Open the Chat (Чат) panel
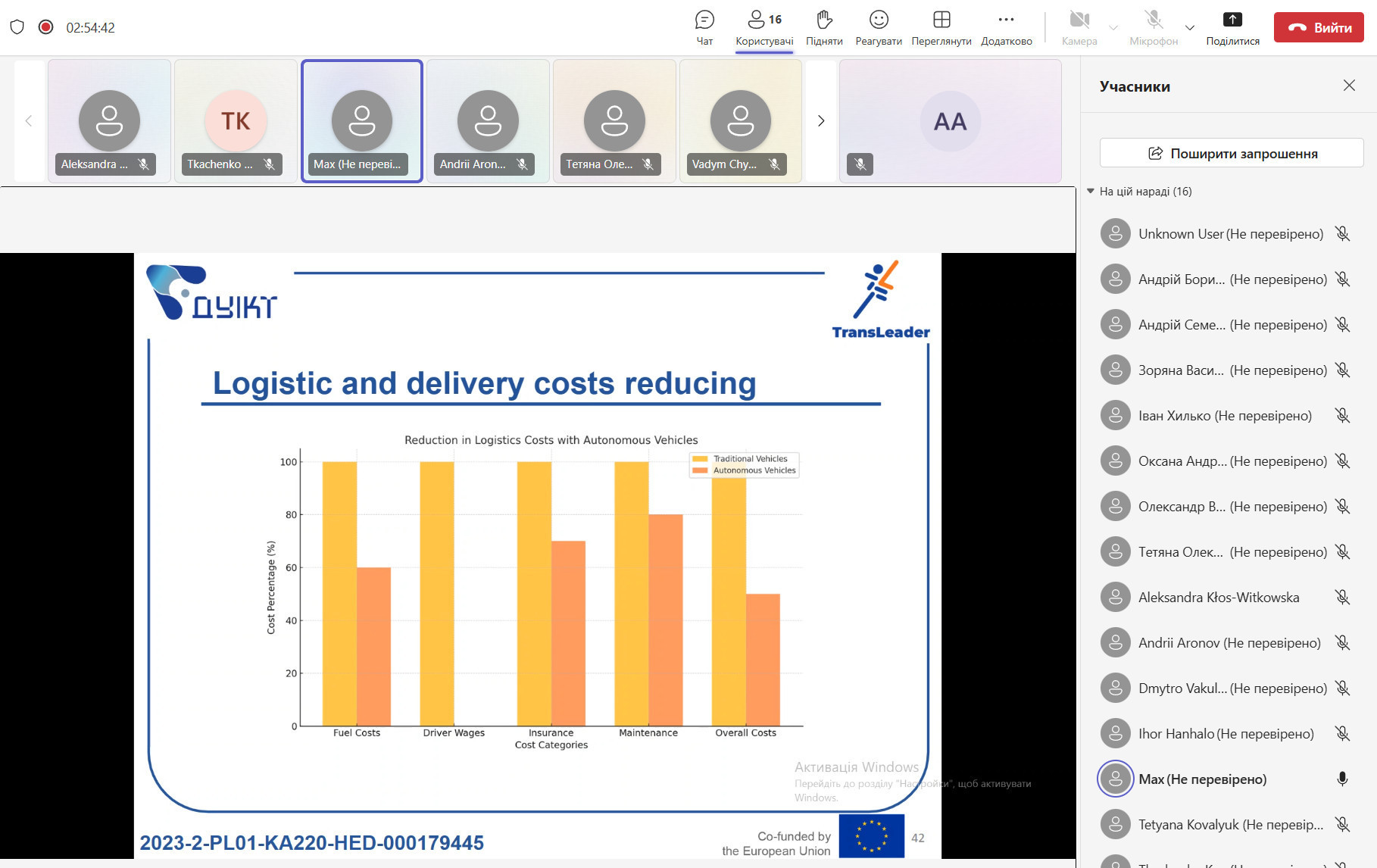Image resolution: width=1377 pixels, height=868 pixels. coord(704,27)
